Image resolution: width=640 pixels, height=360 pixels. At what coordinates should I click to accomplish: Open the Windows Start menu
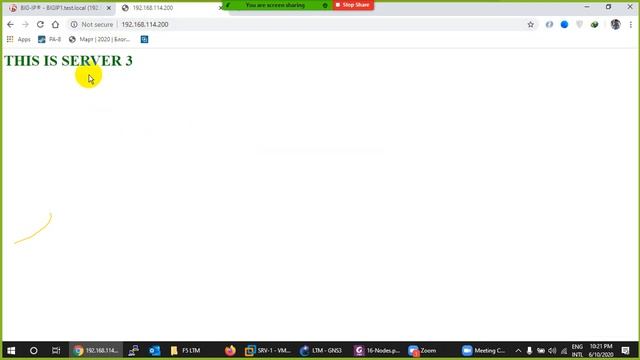(11, 350)
